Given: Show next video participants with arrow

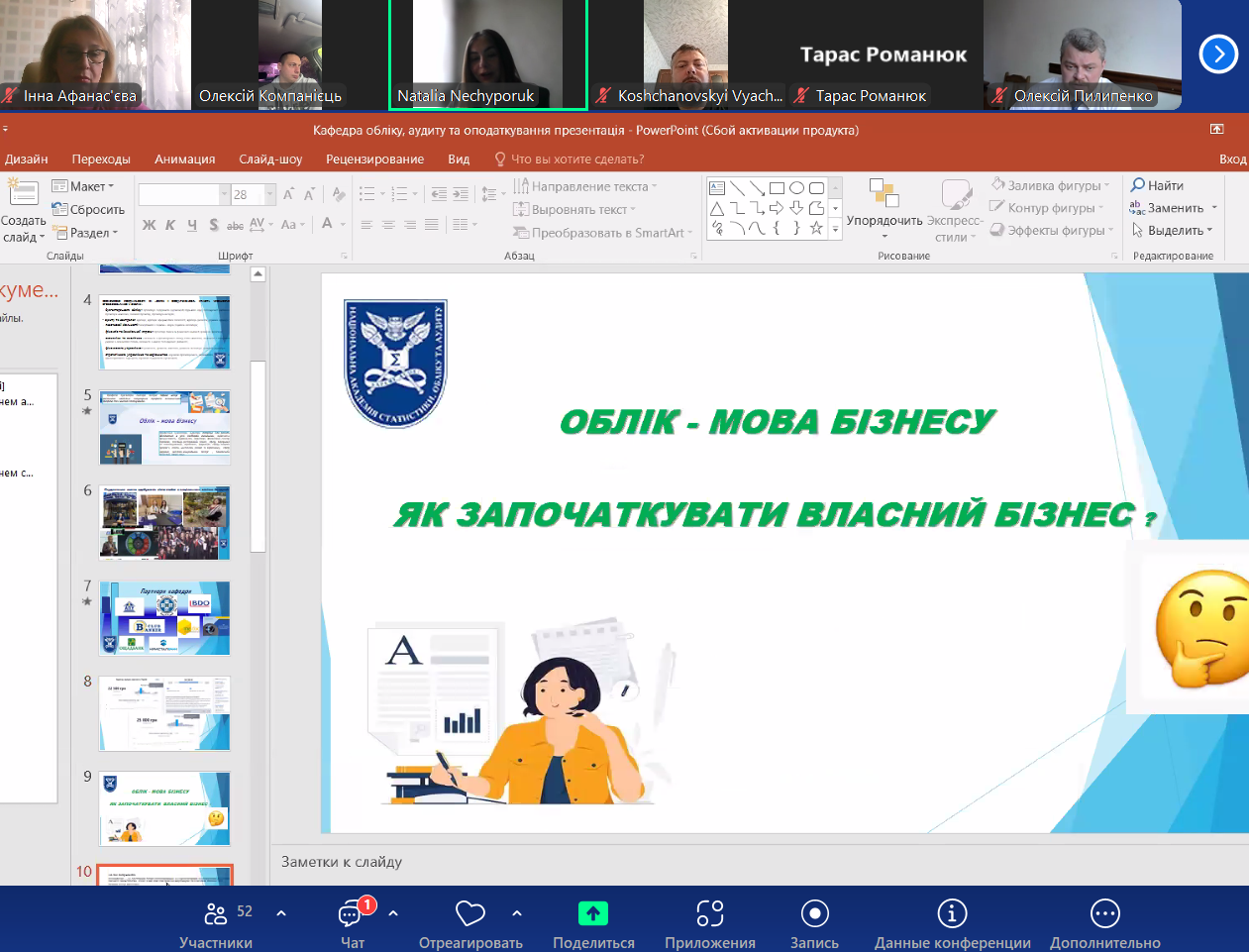Looking at the screenshot, I should click(x=1218, y=53).
